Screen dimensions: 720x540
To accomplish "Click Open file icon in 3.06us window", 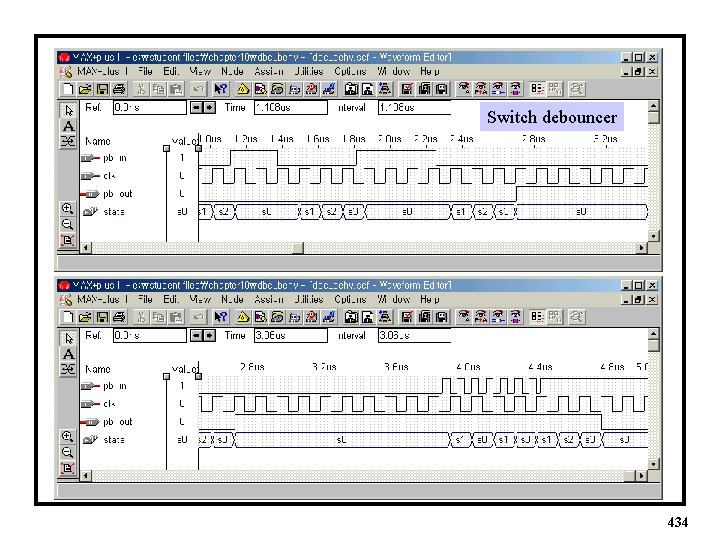I will coord(85,317).
